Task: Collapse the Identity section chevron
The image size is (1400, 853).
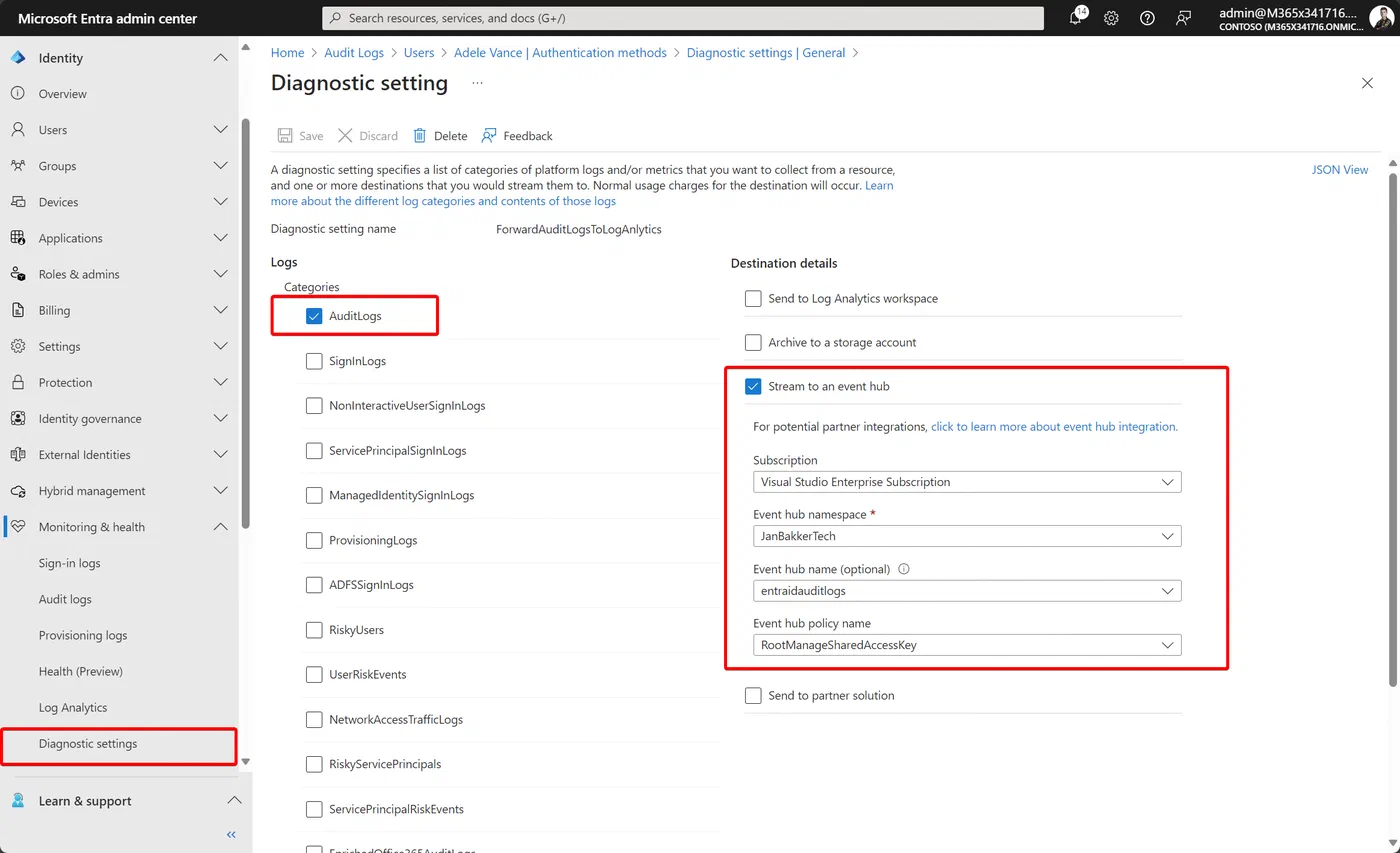Action: coord(221,58)
